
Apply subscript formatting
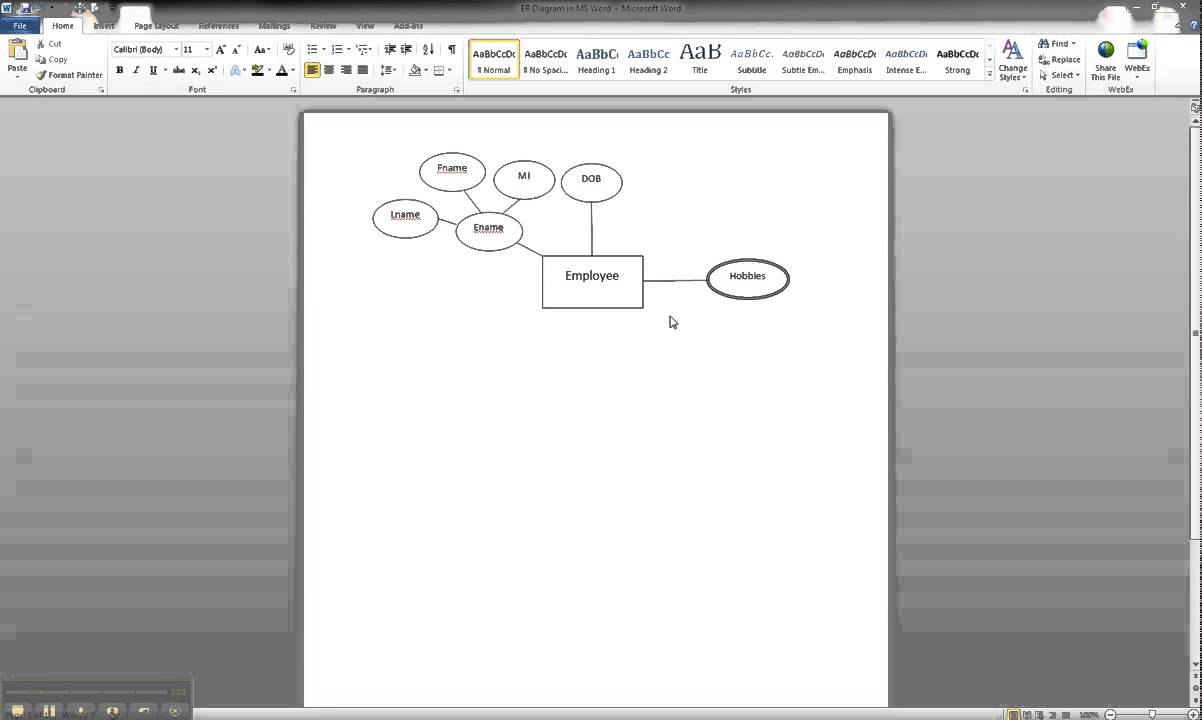[195, 70]
